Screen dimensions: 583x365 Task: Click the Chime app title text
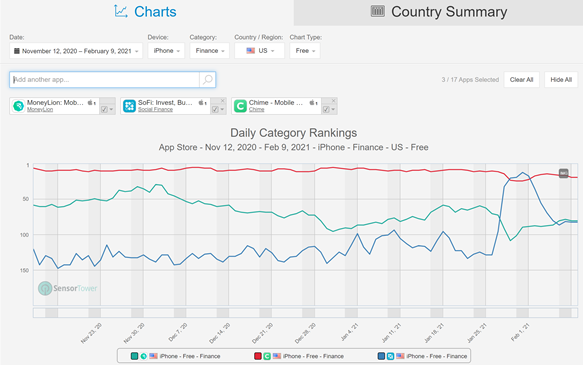coord(276,103)
